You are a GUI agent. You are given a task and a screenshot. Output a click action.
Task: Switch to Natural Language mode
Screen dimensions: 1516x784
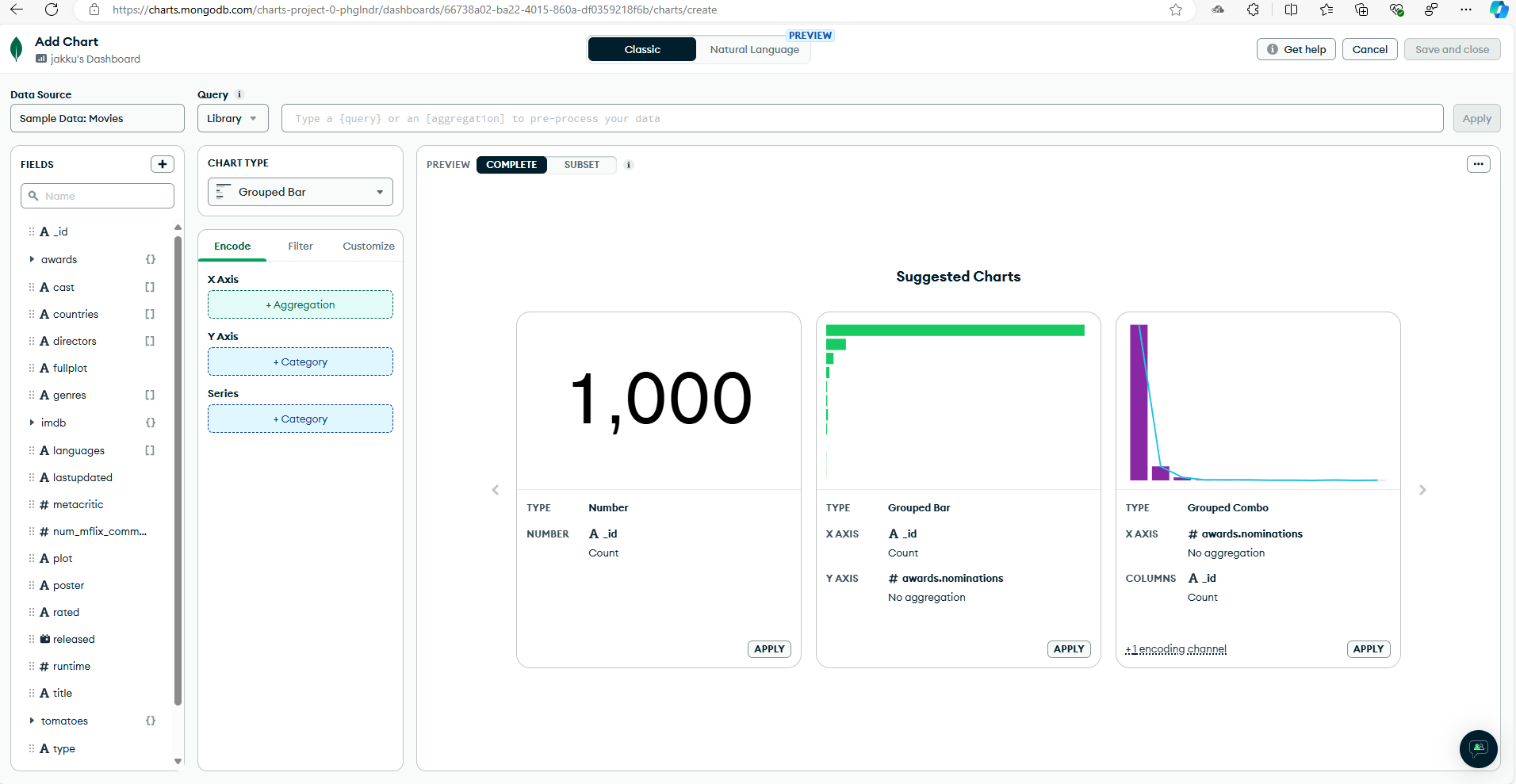coord(754,49)
